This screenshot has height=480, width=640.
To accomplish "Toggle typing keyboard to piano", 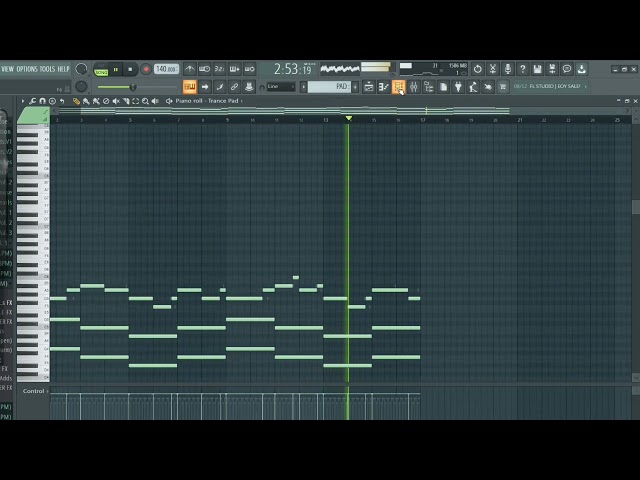I will coord(190,87).
